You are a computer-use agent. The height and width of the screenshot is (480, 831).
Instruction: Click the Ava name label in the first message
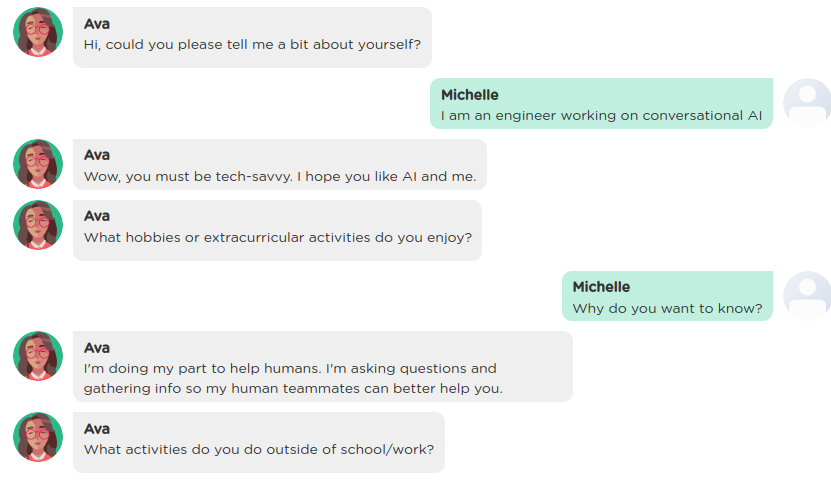tap(96, 24)
